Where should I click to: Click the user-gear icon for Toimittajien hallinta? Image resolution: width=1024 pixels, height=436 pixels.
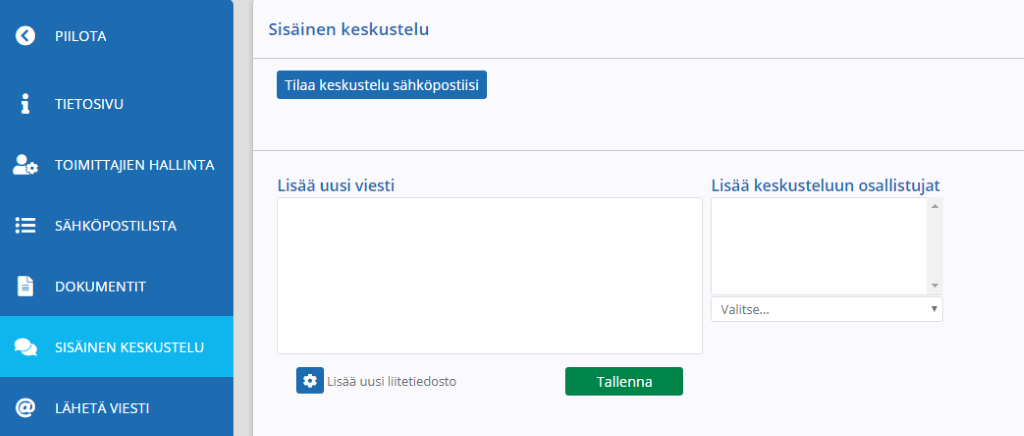point(25,165)
